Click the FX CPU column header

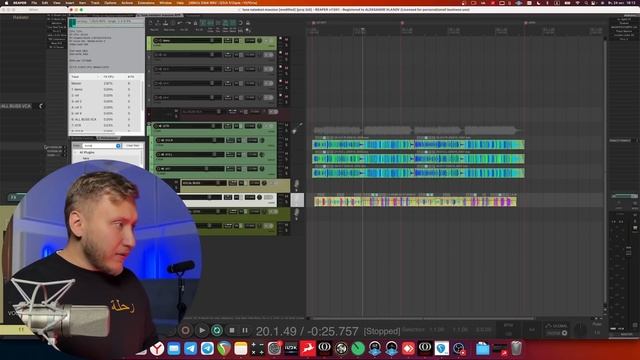(x=109, y=76)
